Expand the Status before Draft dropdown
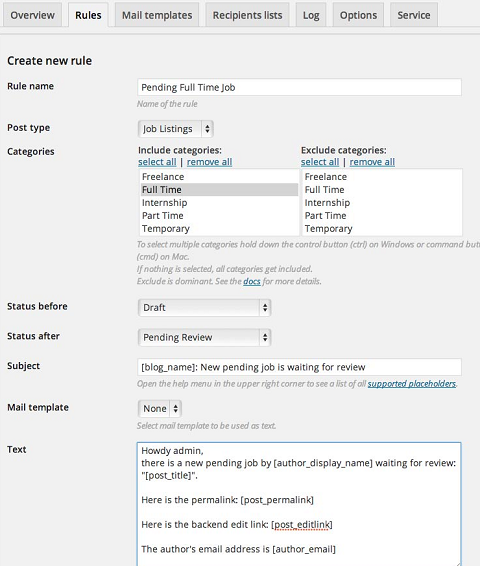This screenshot has height=566, width=480. [204, 308]
